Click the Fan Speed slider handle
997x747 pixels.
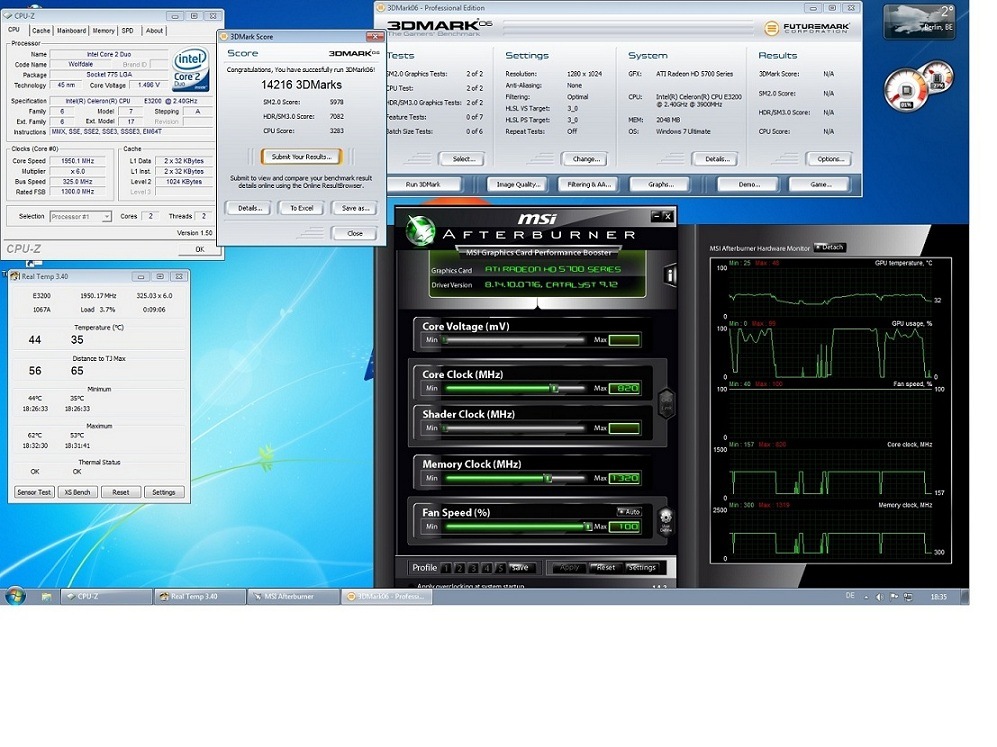(x=588, y=527)
